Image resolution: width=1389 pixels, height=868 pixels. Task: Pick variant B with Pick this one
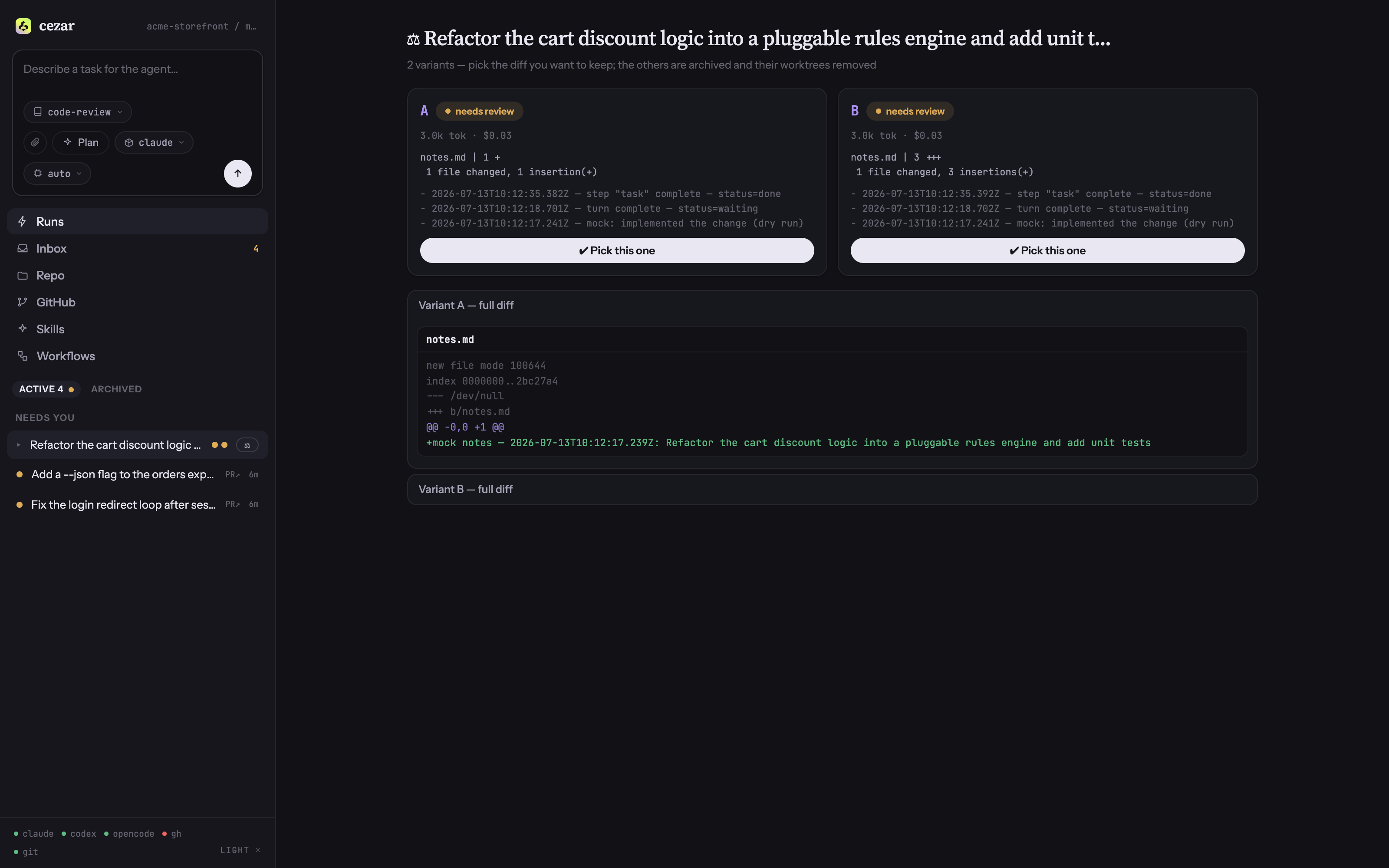pos(1047,250)
